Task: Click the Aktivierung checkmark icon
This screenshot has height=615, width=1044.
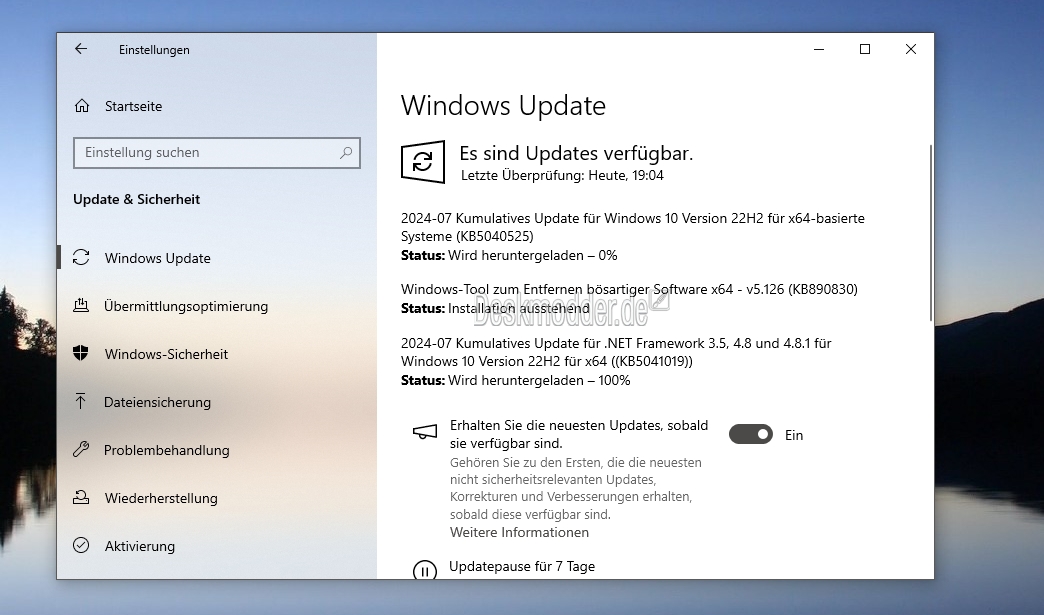Action: coord(81,545)
